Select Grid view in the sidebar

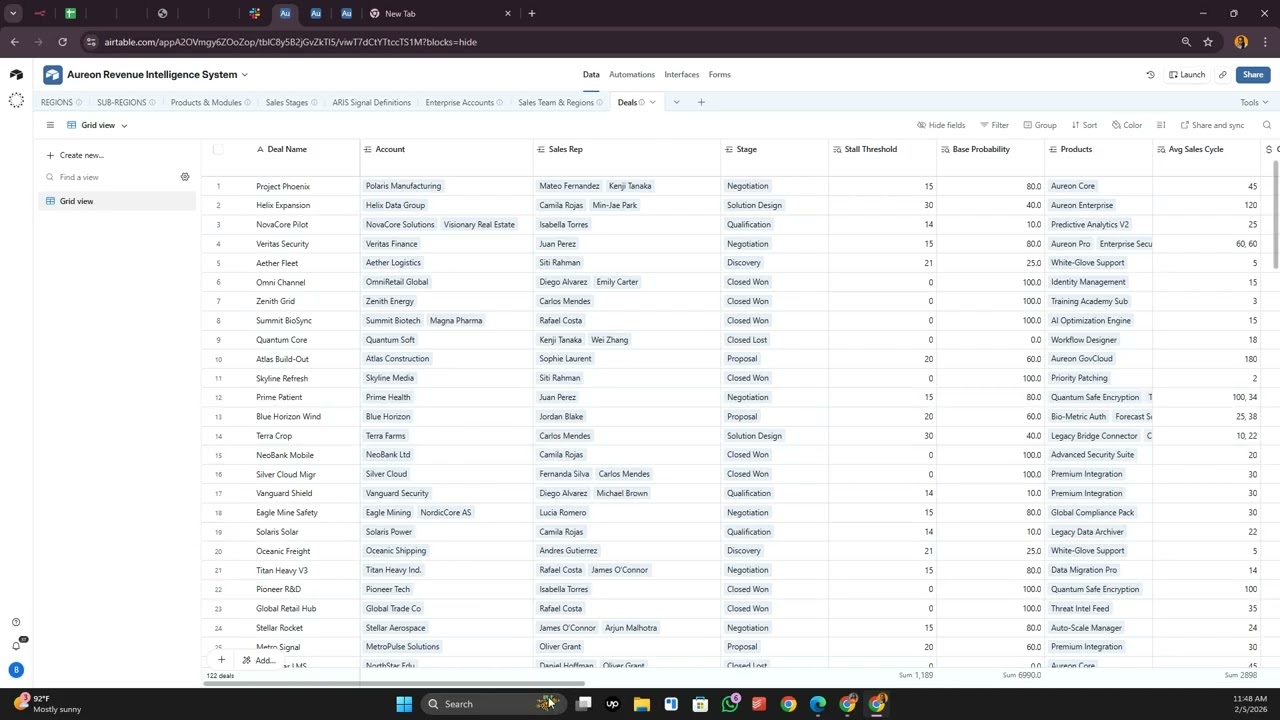(116, 201)
